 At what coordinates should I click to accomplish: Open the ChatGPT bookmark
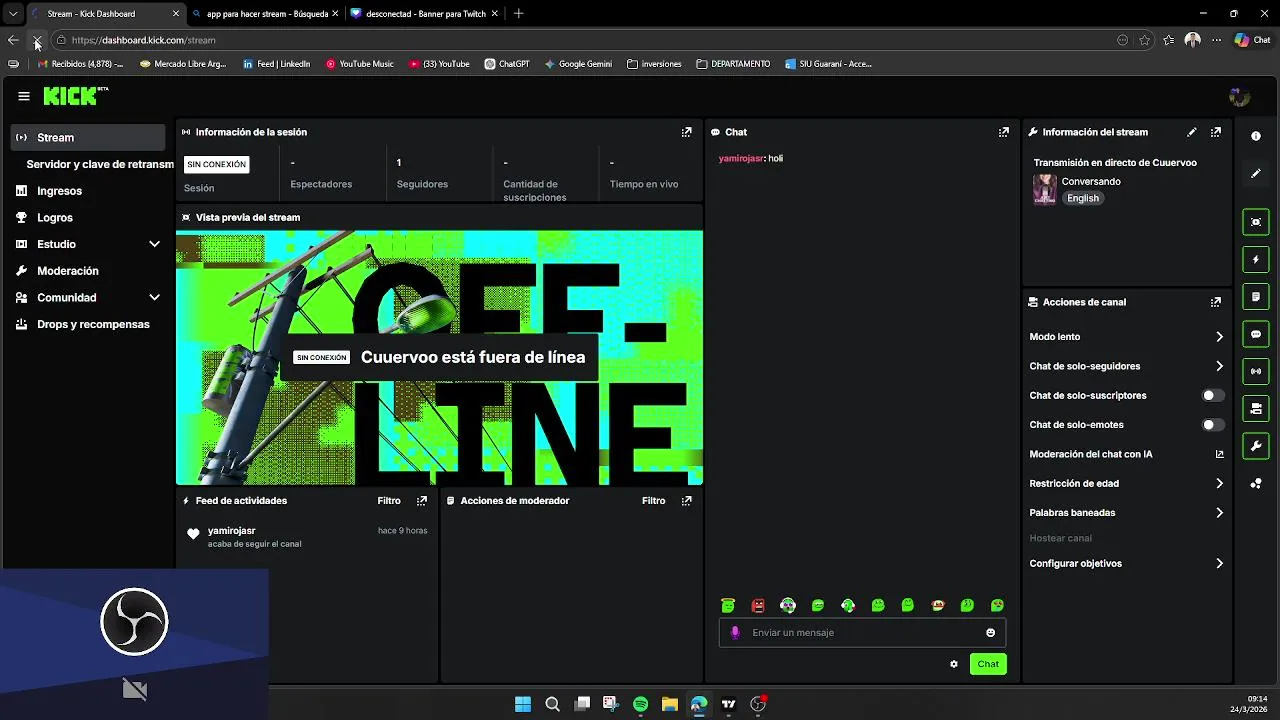pos(507,64)
